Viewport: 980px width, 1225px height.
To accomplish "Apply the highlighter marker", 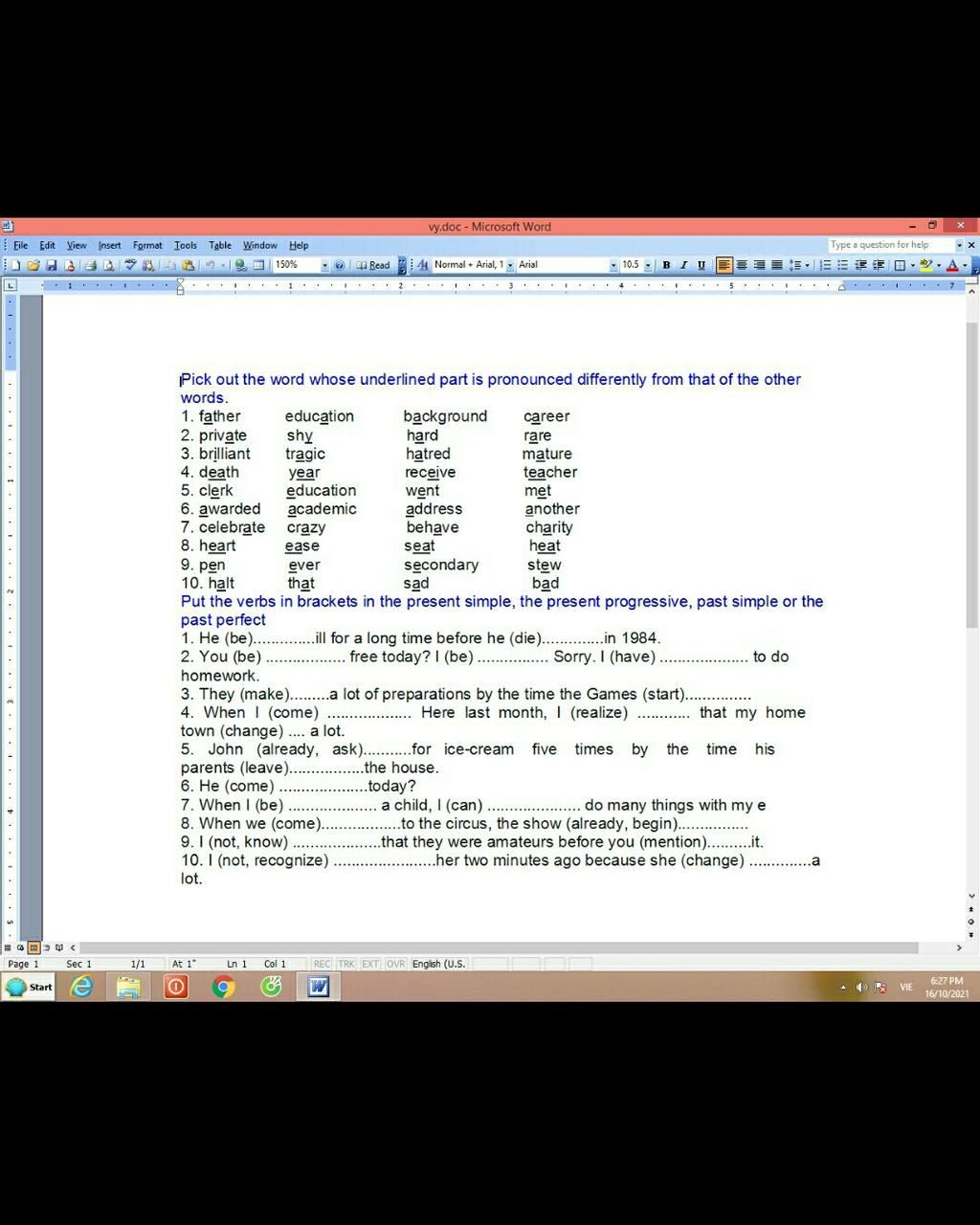I will 925,265.
